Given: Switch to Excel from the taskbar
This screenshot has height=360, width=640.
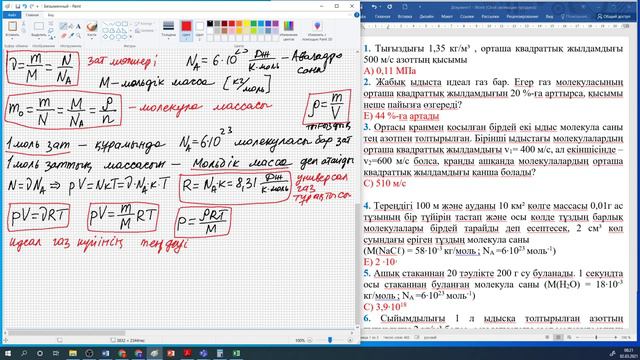Looking at the screenshot, I should 236,353.
